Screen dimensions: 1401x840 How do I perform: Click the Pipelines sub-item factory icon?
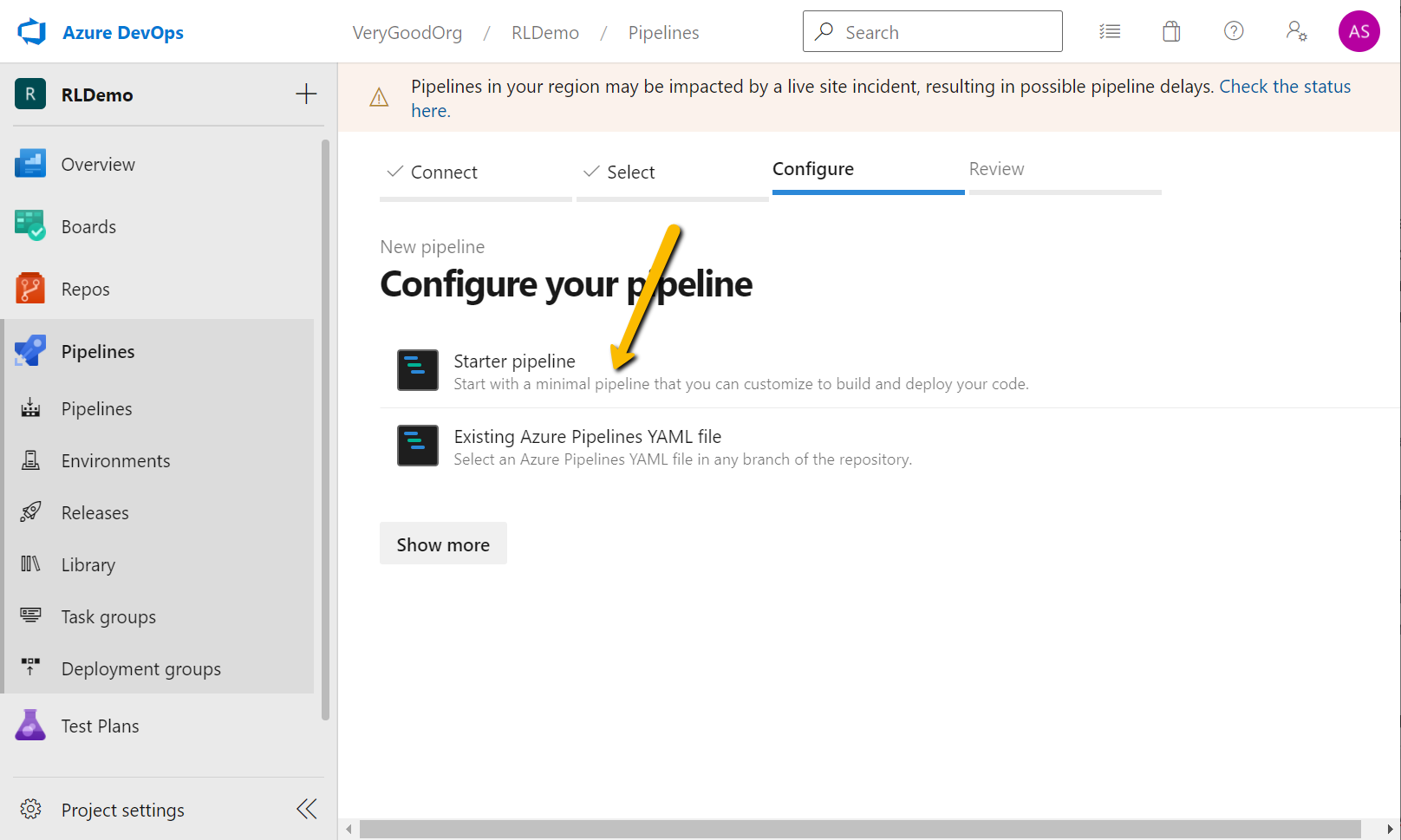[x=30, y=408]
